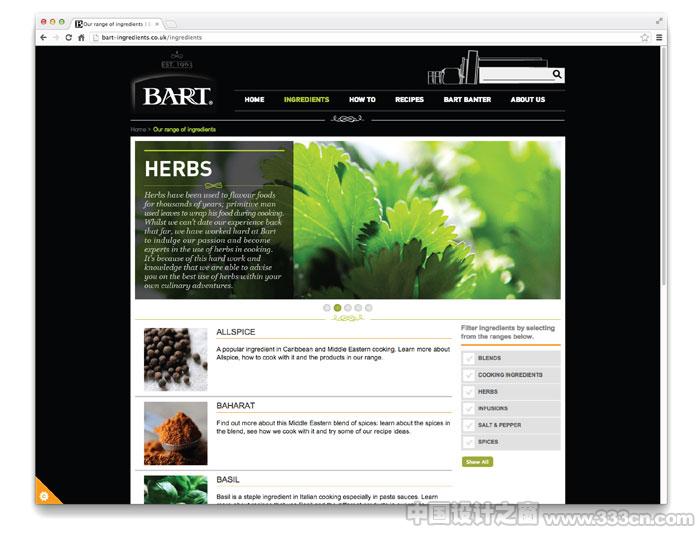Click the address bar URL
Viewport: 700px width, 533px height.
152,37
